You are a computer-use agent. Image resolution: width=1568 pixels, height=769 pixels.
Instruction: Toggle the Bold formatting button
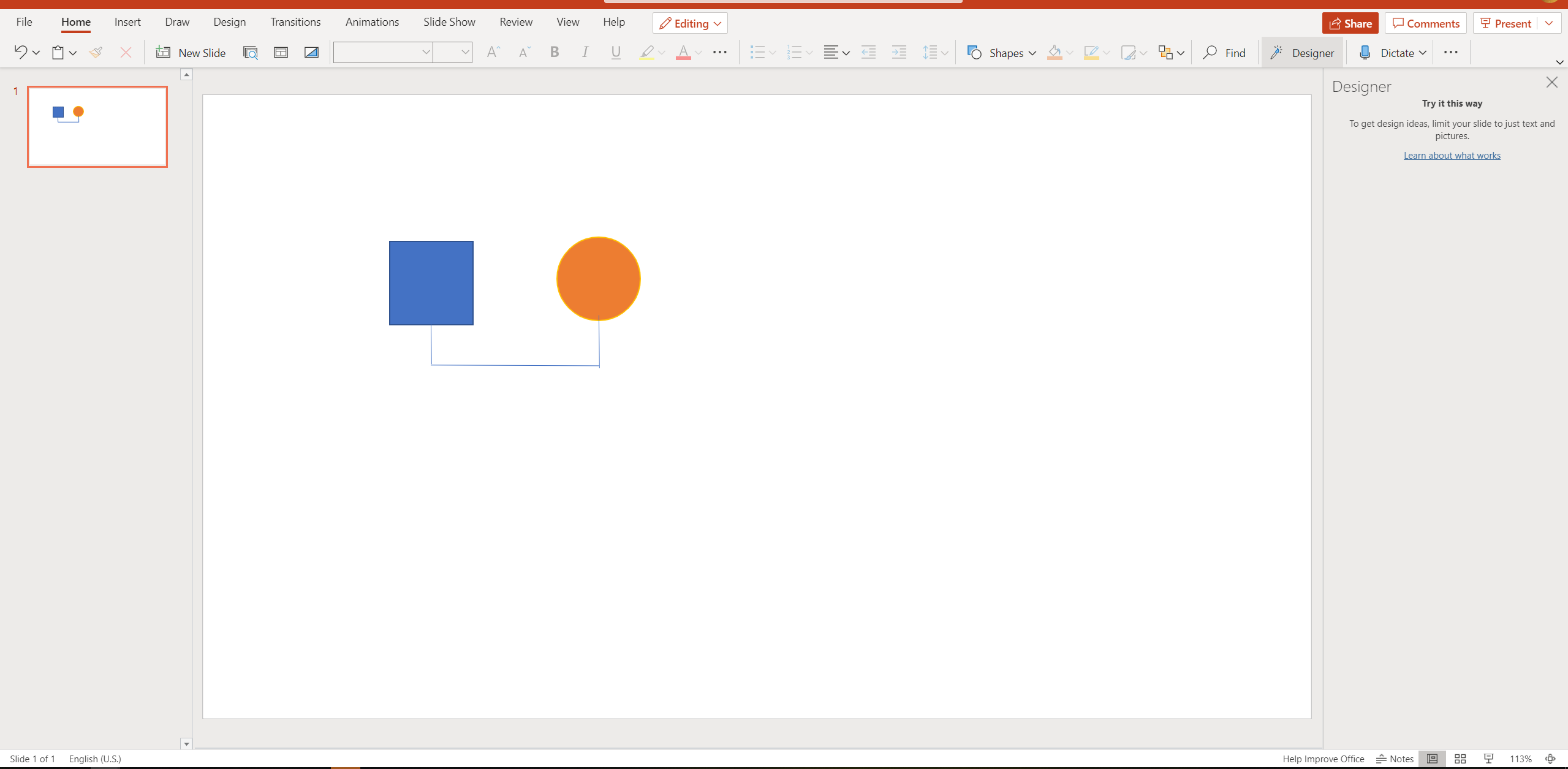(554, 52)
